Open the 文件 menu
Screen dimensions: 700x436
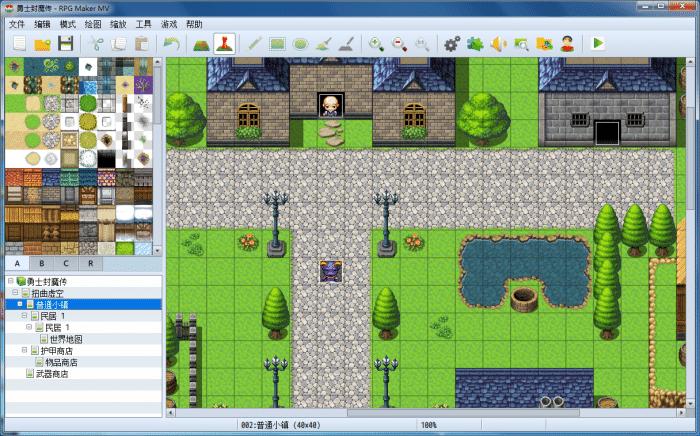point(17,24)
